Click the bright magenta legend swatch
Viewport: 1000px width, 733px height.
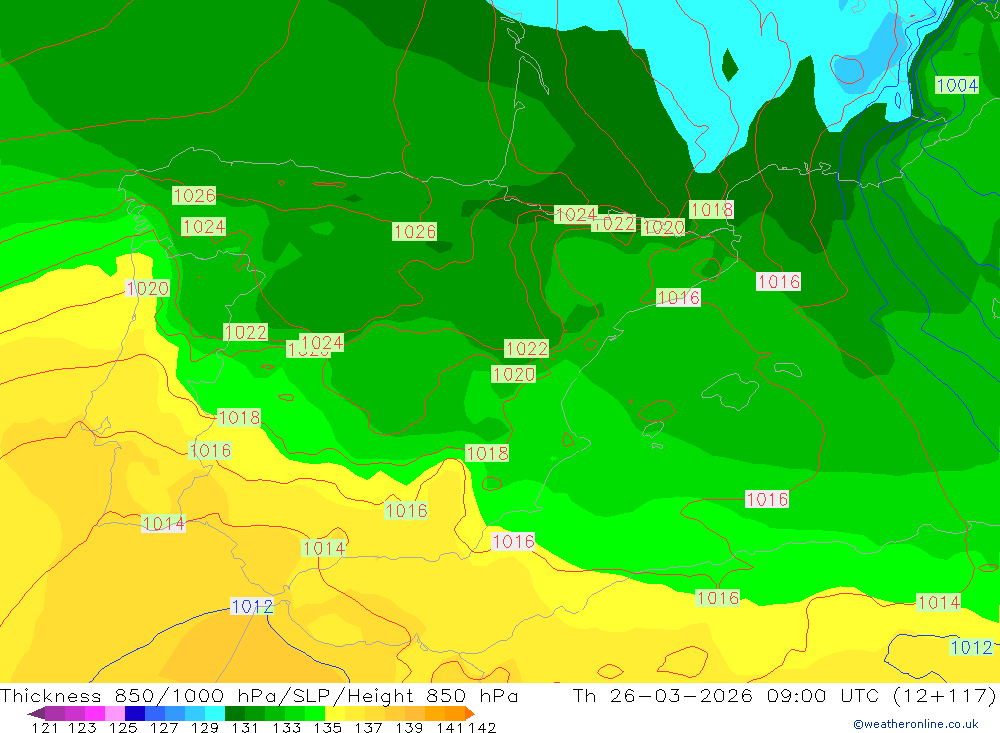(95, 713)
